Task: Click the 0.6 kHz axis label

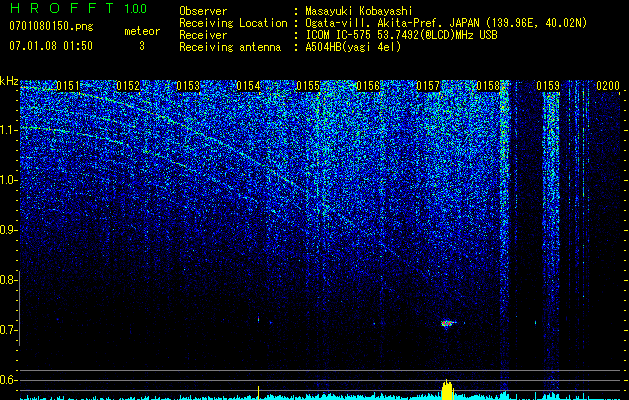Action: 8,380
